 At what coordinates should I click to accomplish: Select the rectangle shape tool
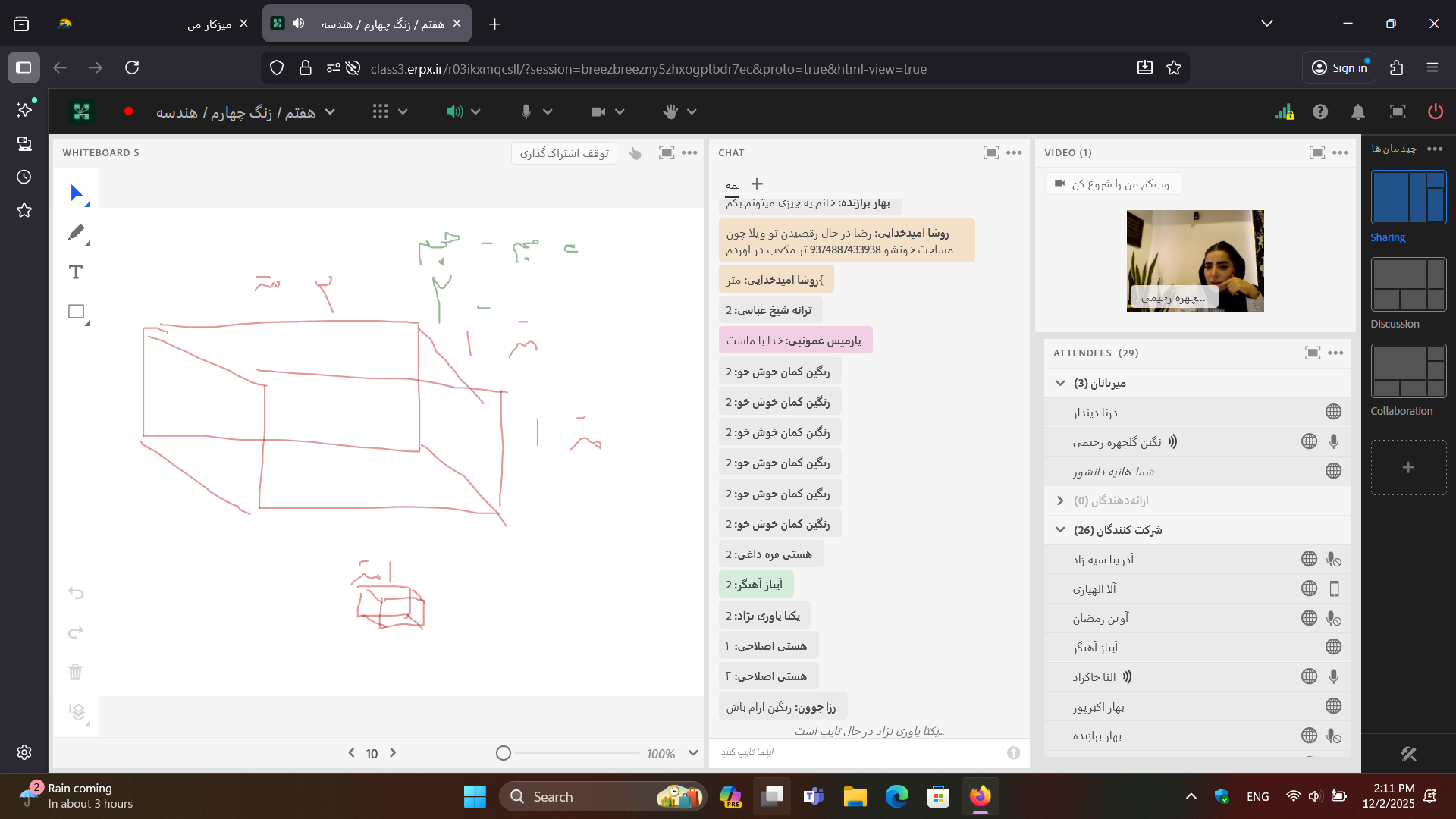[x=76, y=312]
